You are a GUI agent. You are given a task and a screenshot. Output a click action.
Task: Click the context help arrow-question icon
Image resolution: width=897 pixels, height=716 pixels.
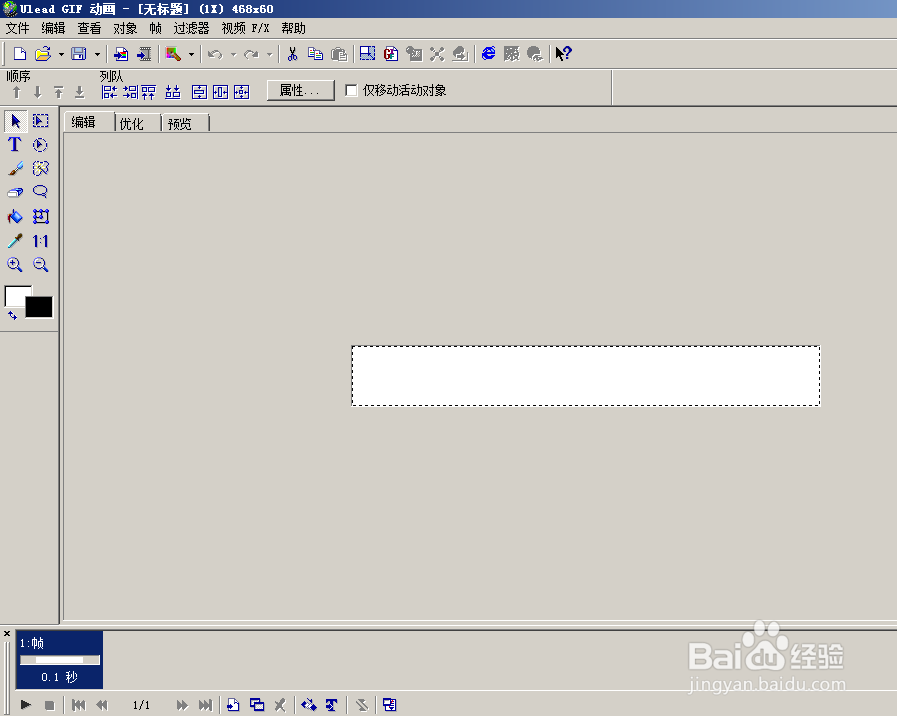563,54
